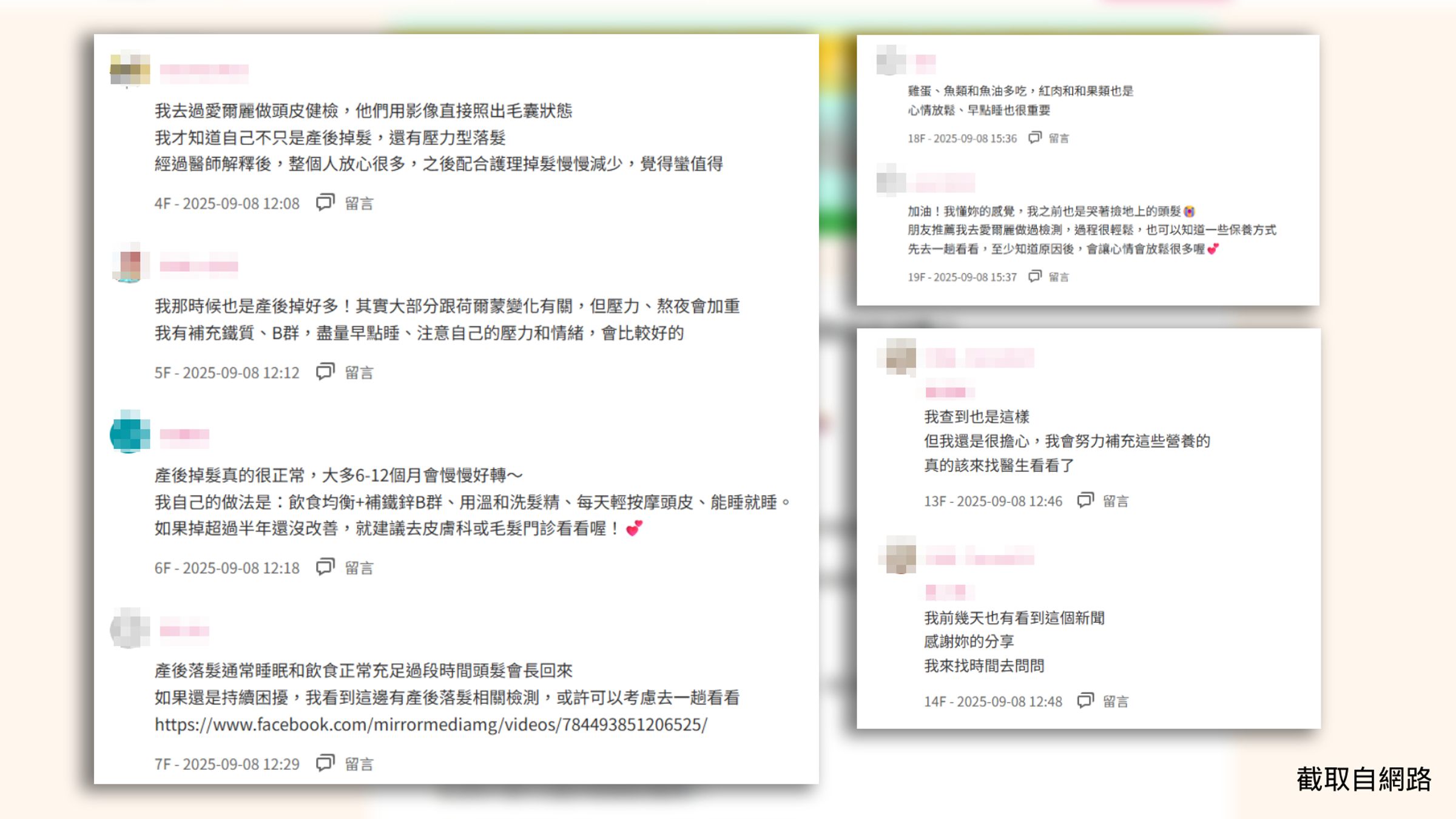
Task: Click the comment bubble icon on floor 13F
Action: tap(1085, 500)
